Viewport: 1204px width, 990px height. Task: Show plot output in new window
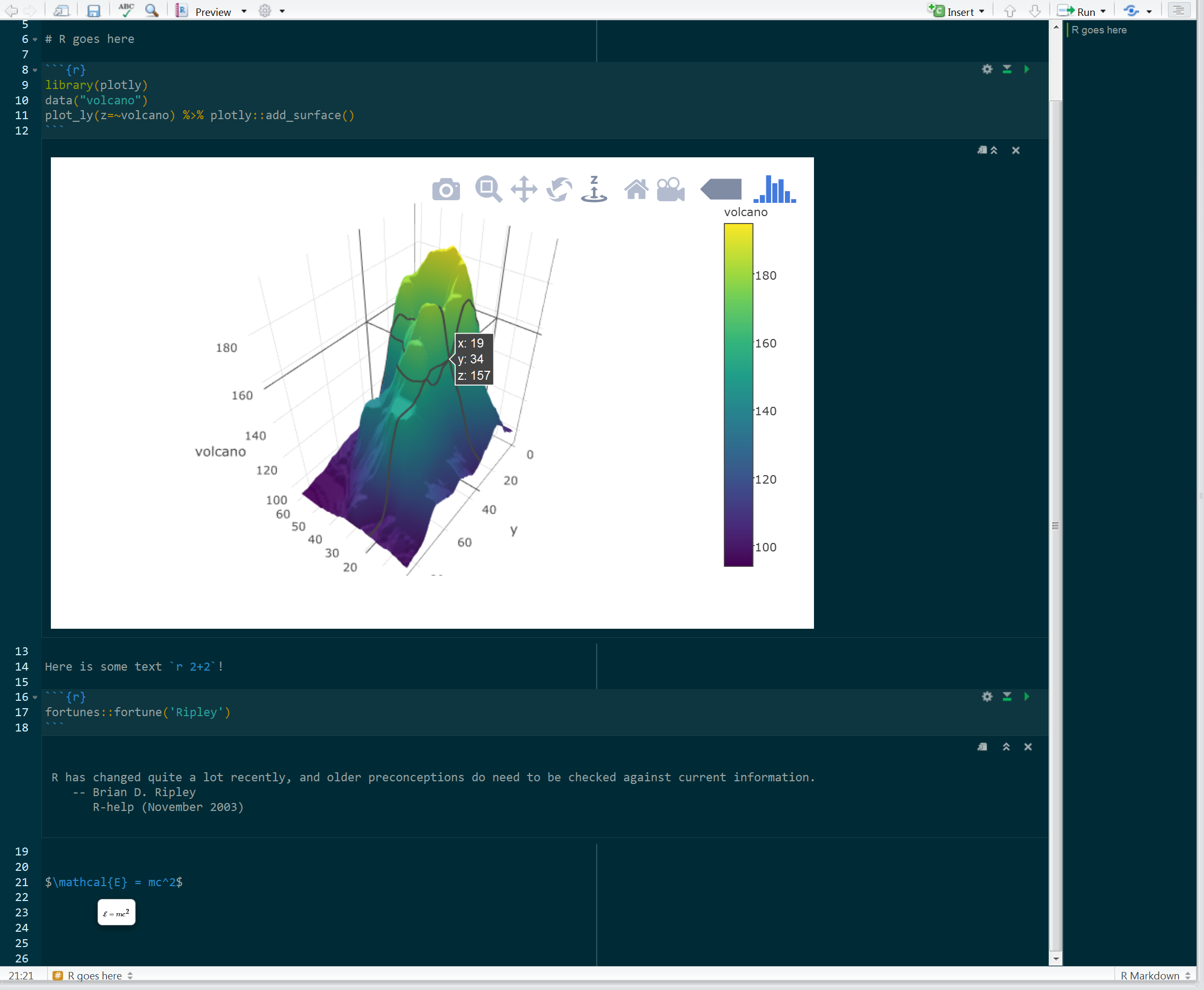[982, 150]
